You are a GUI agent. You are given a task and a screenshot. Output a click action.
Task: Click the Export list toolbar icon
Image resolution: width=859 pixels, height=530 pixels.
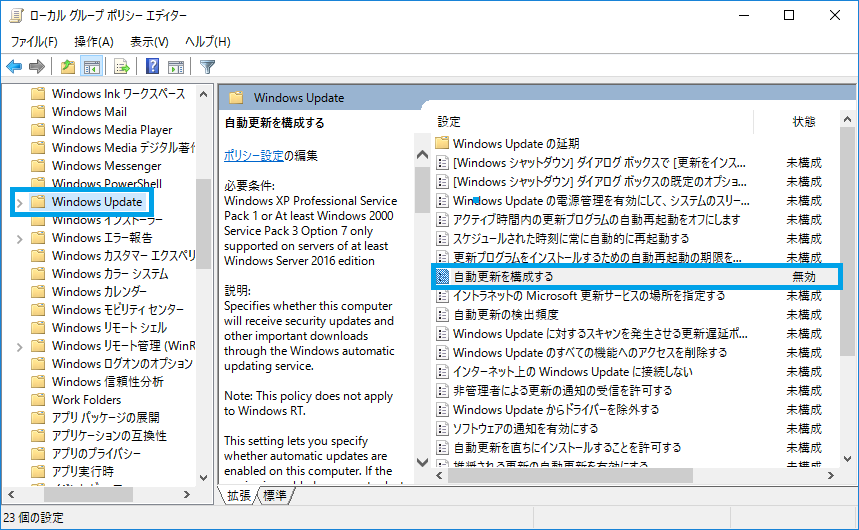(122, 67)
